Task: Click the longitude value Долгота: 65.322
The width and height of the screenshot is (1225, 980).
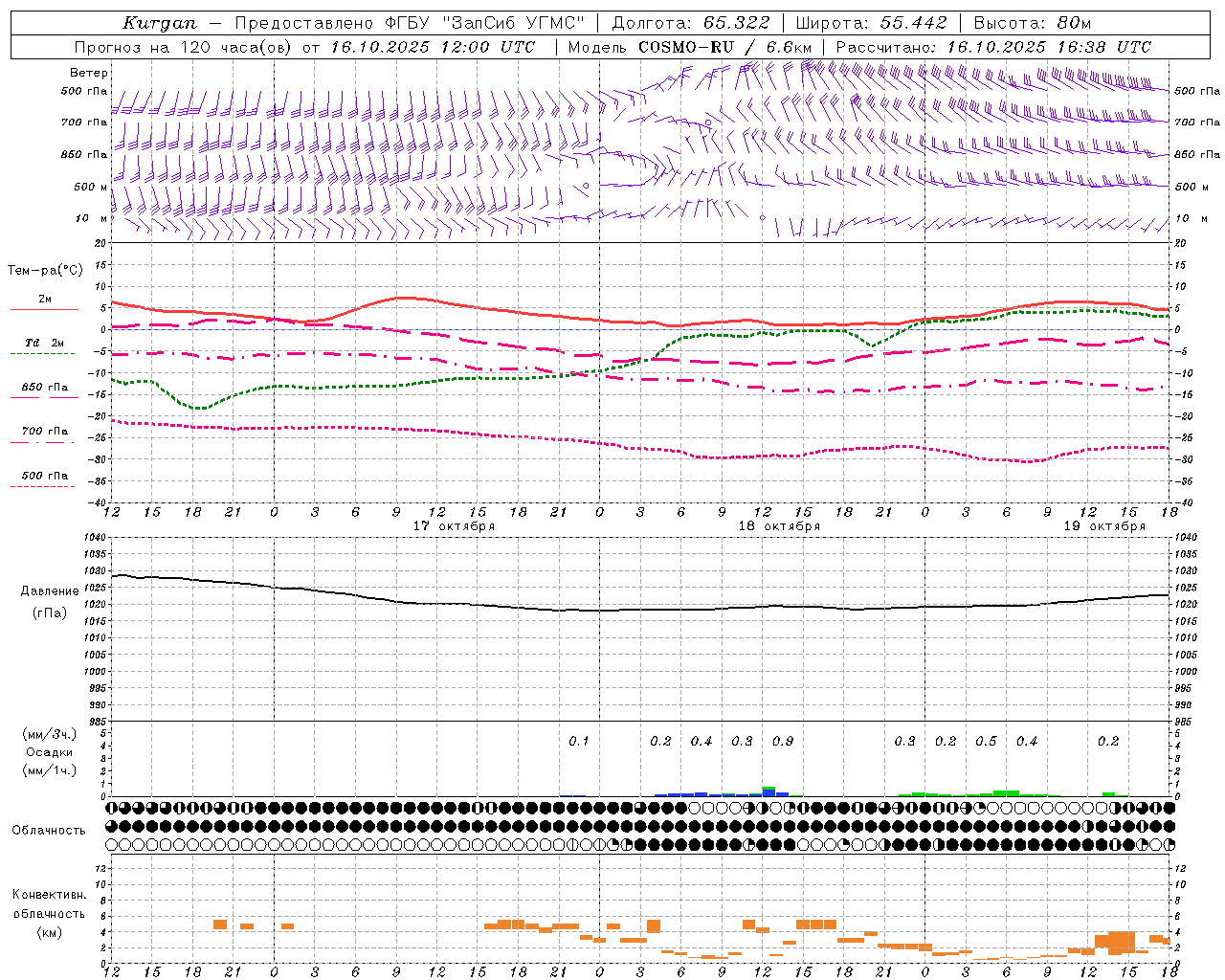Action: tap(690, 23)
